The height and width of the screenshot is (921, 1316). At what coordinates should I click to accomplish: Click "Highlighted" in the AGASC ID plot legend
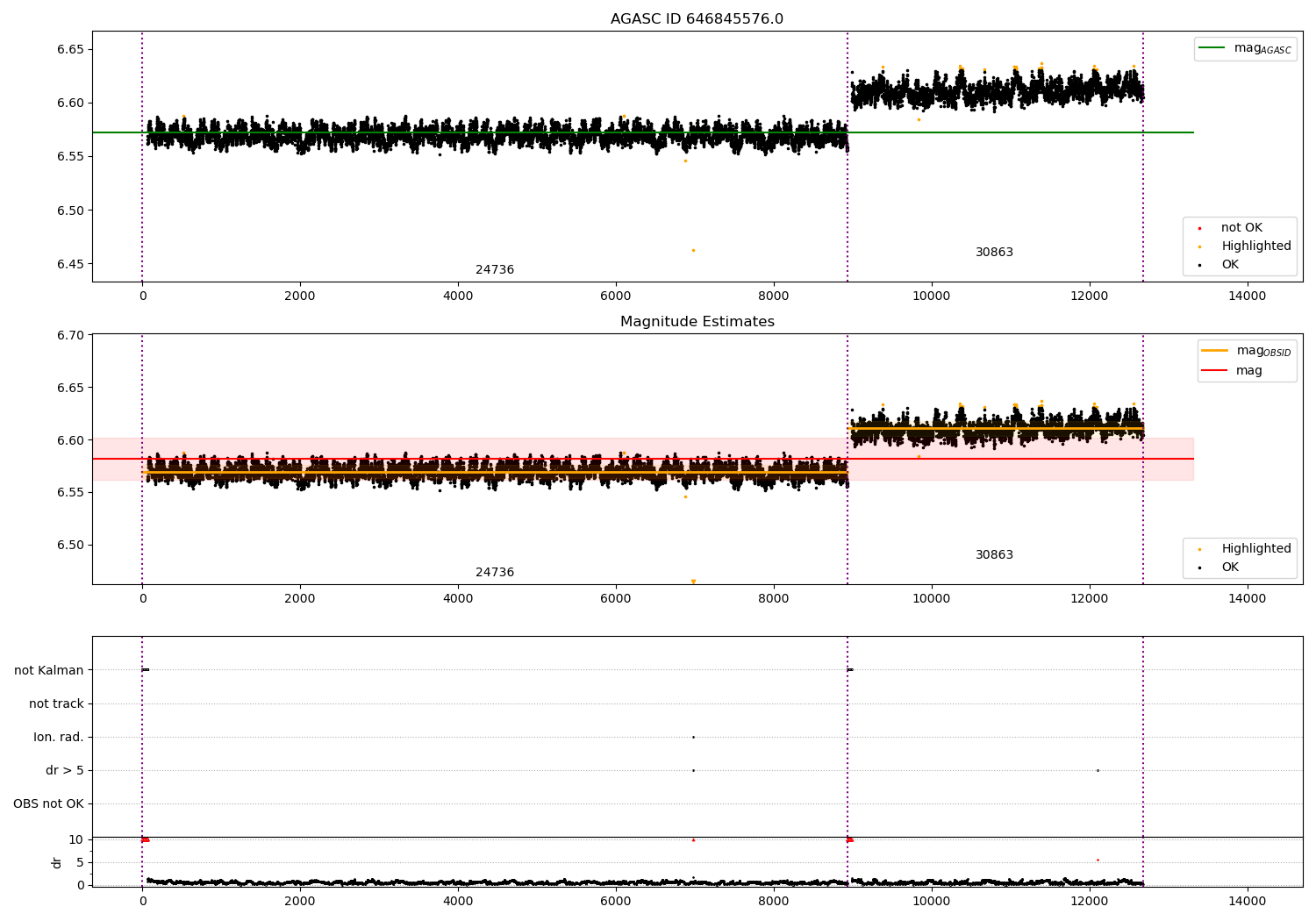click(x=1255, y=246)
